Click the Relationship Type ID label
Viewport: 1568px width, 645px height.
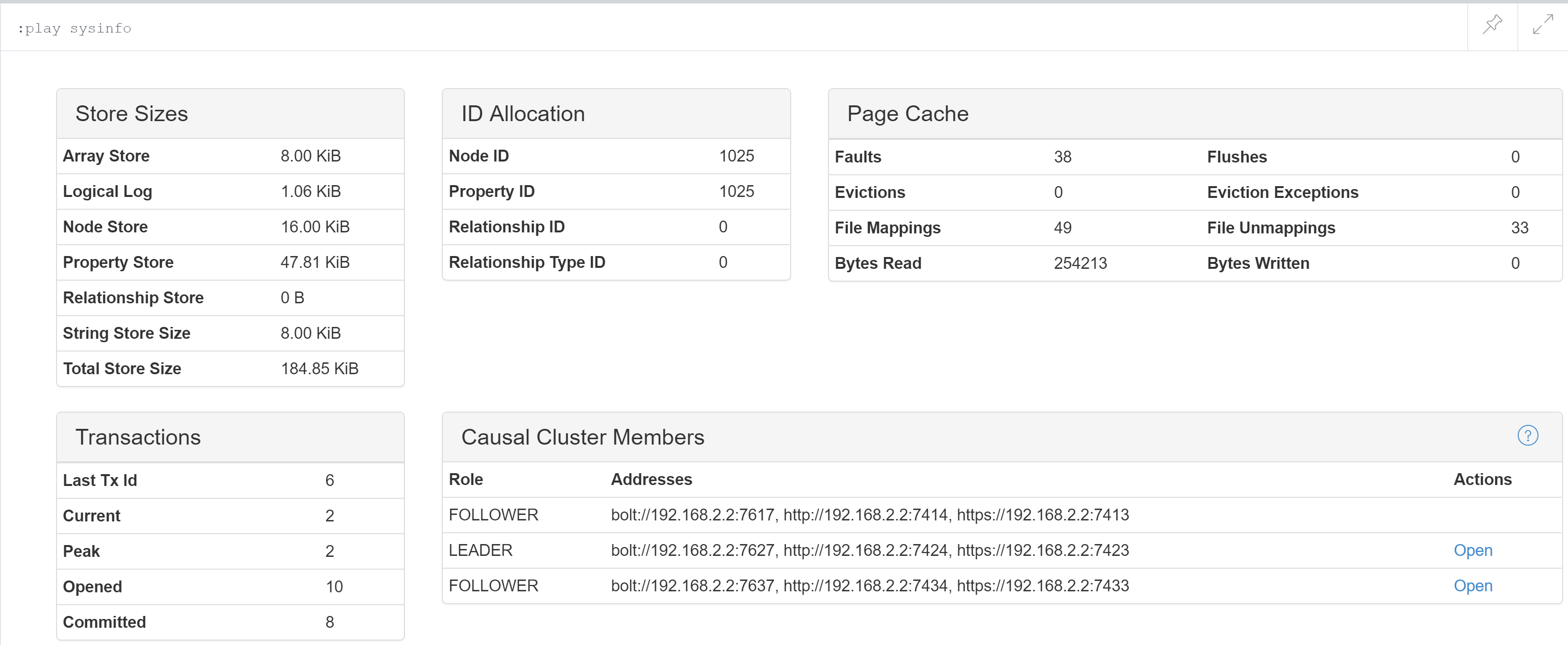coord(526,262)
